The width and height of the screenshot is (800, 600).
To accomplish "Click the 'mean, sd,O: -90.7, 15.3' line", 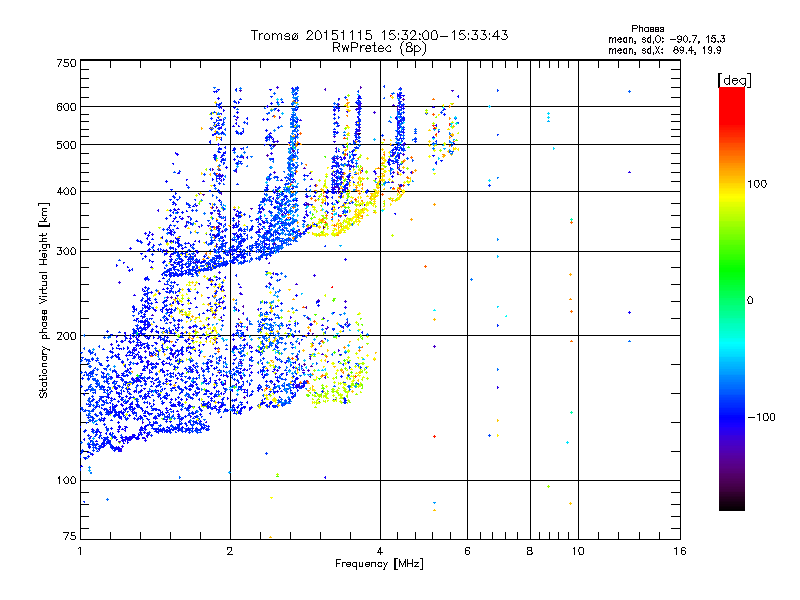I will pos(666,40).
